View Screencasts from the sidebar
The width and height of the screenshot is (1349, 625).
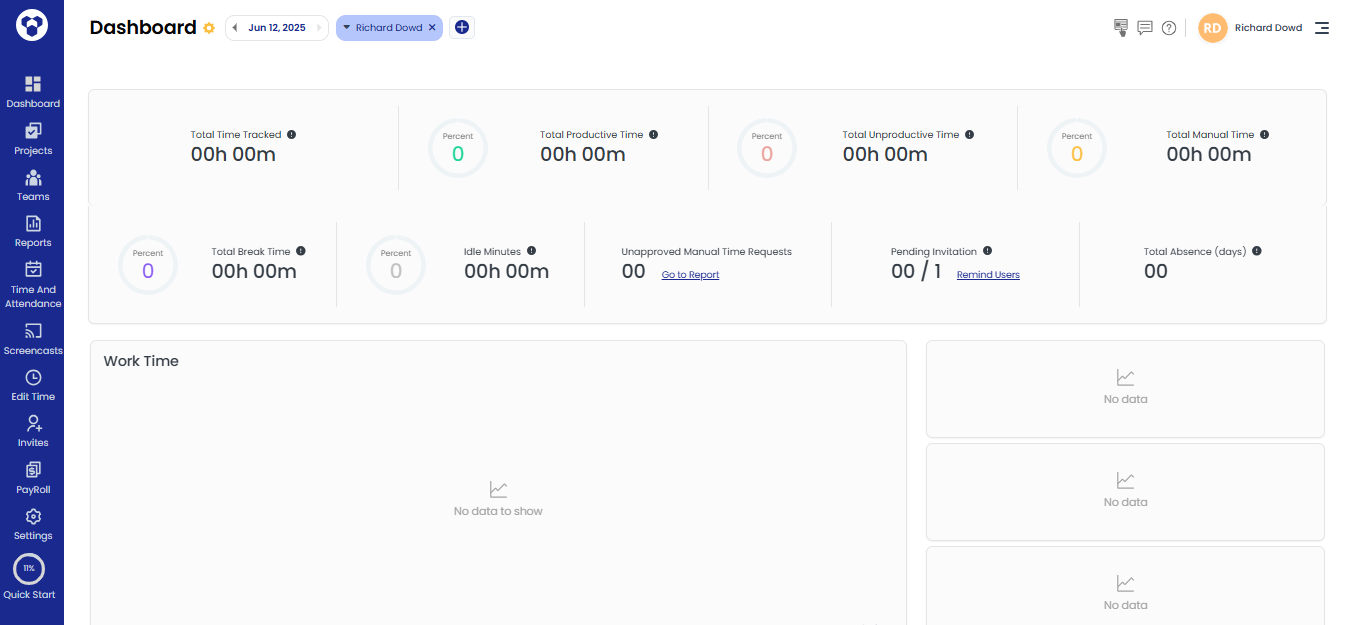click(x=33, y=339)
